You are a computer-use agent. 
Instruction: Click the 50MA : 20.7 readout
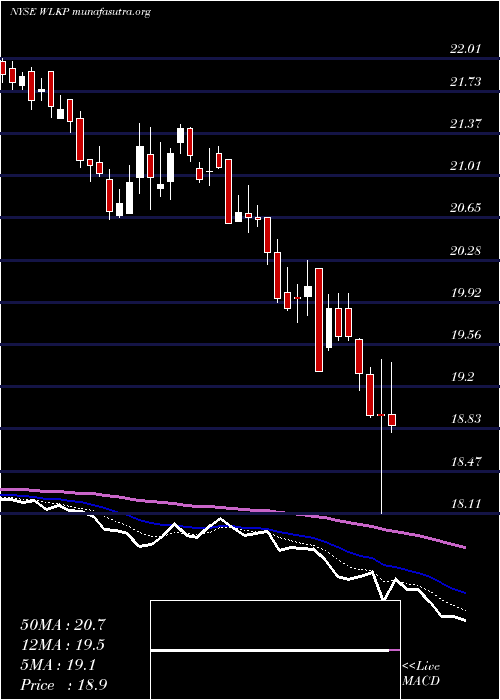[x=63, y=625]
